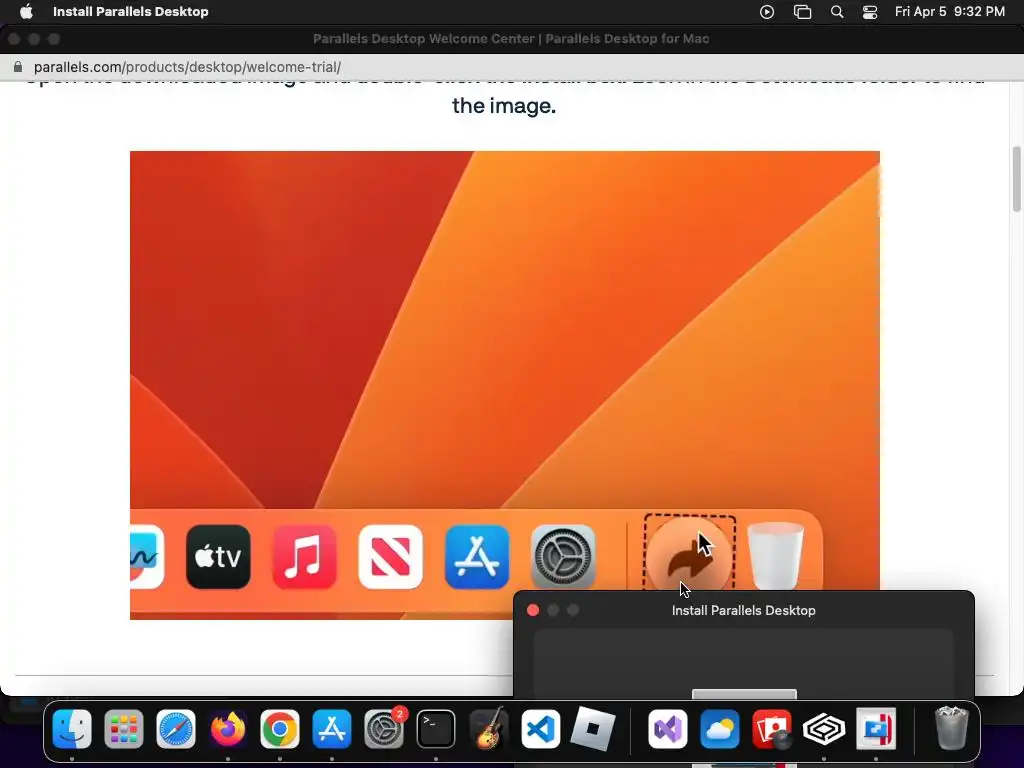1024x768 pixels.
Task: Click the News icon in the tutorial image
Action: pos(391,557)
